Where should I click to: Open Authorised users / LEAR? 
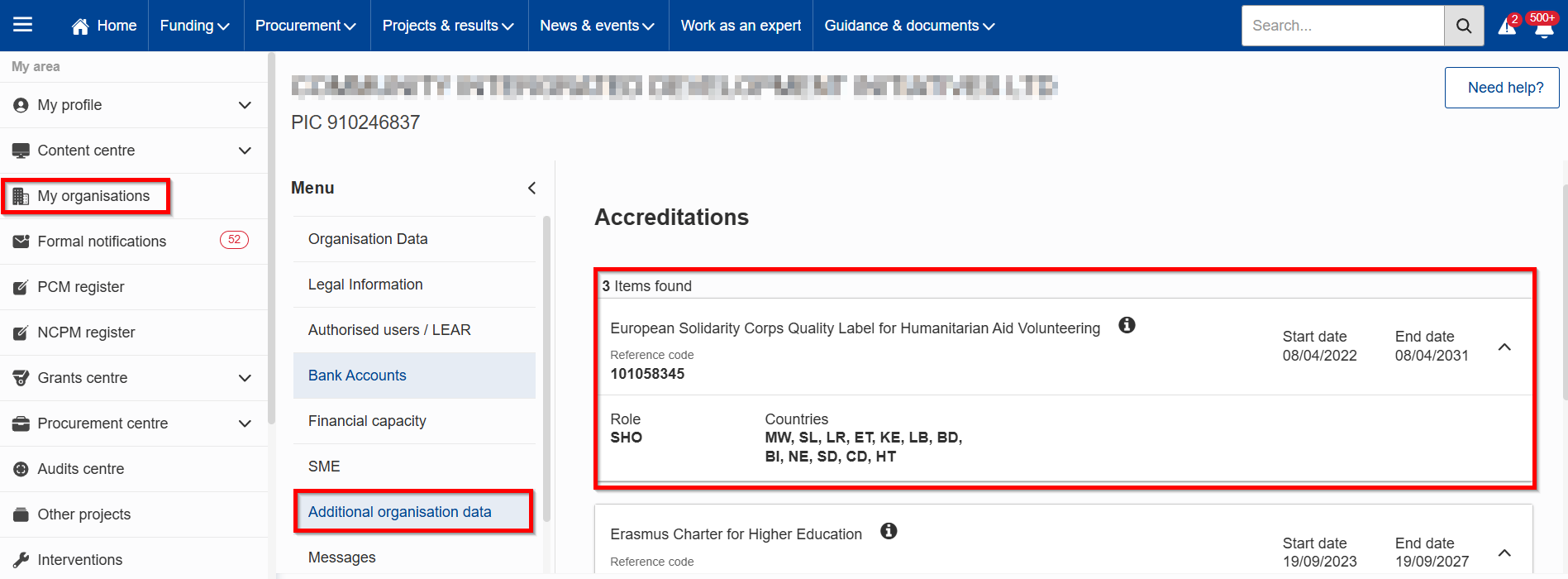pos(414,330)
